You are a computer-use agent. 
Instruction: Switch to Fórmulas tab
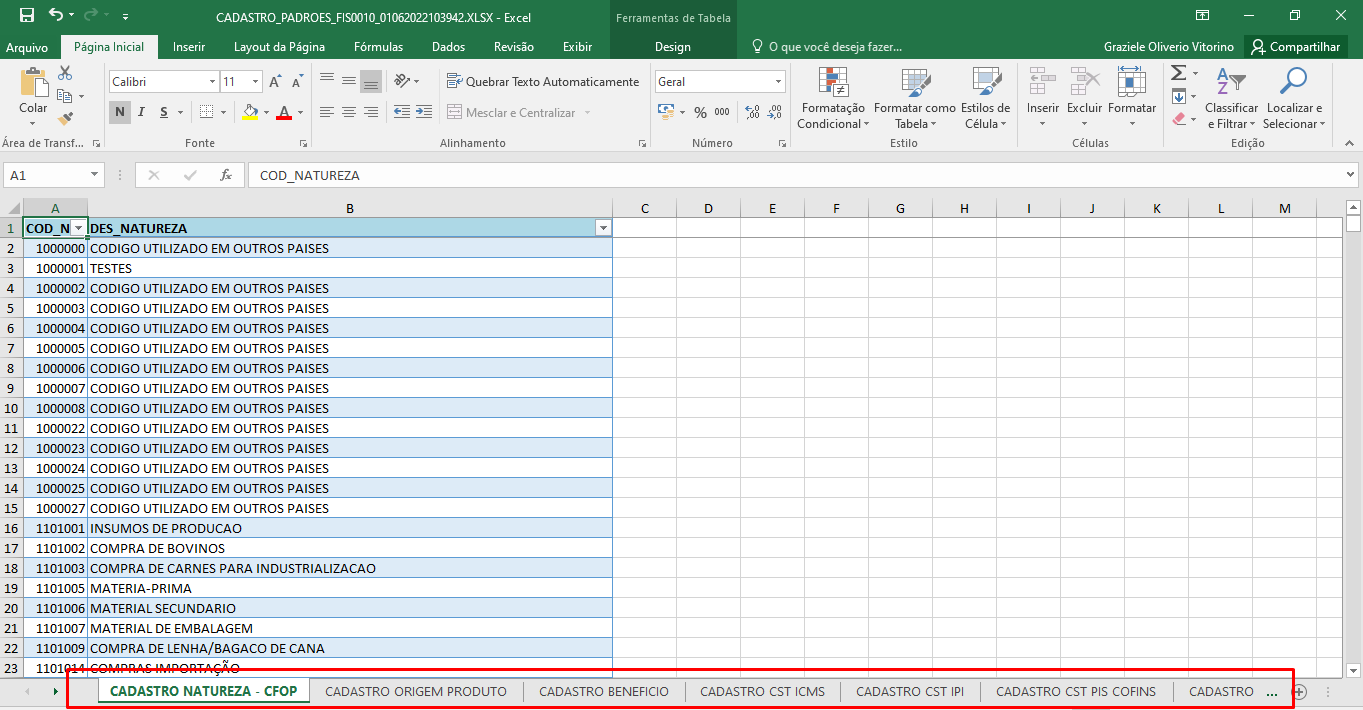pos(378,47)
